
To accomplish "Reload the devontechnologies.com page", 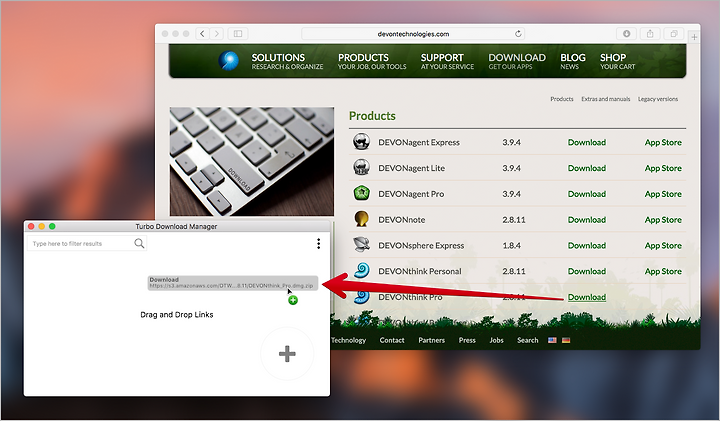I will tap(518, 34).
